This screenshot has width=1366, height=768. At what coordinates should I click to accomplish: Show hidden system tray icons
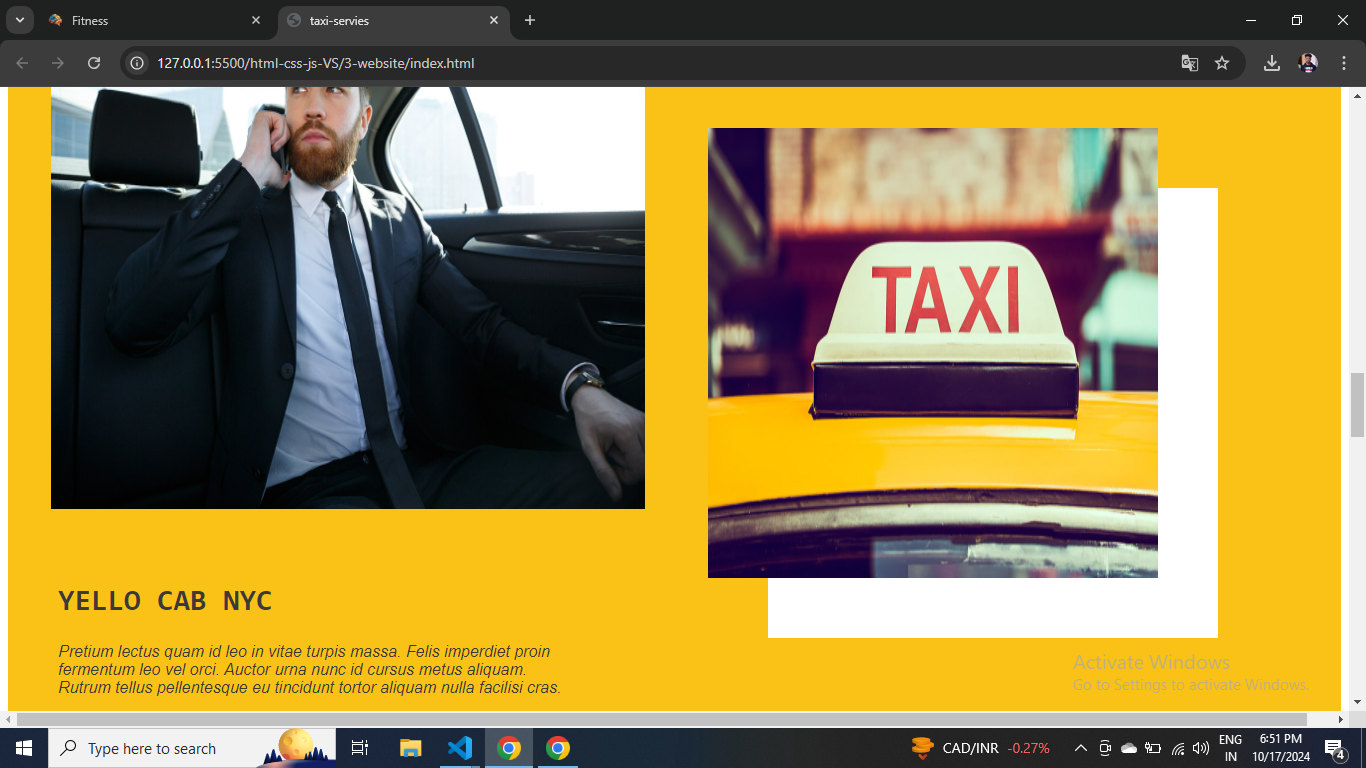pos(1080,748)
